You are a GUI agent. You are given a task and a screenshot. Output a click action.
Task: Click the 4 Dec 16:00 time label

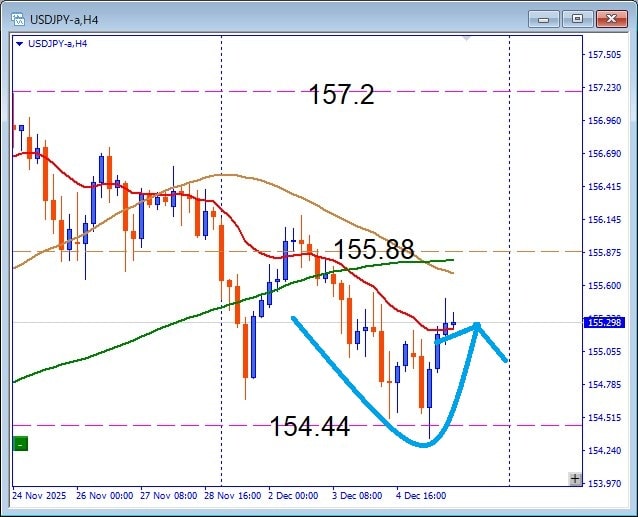pos(421,495)
